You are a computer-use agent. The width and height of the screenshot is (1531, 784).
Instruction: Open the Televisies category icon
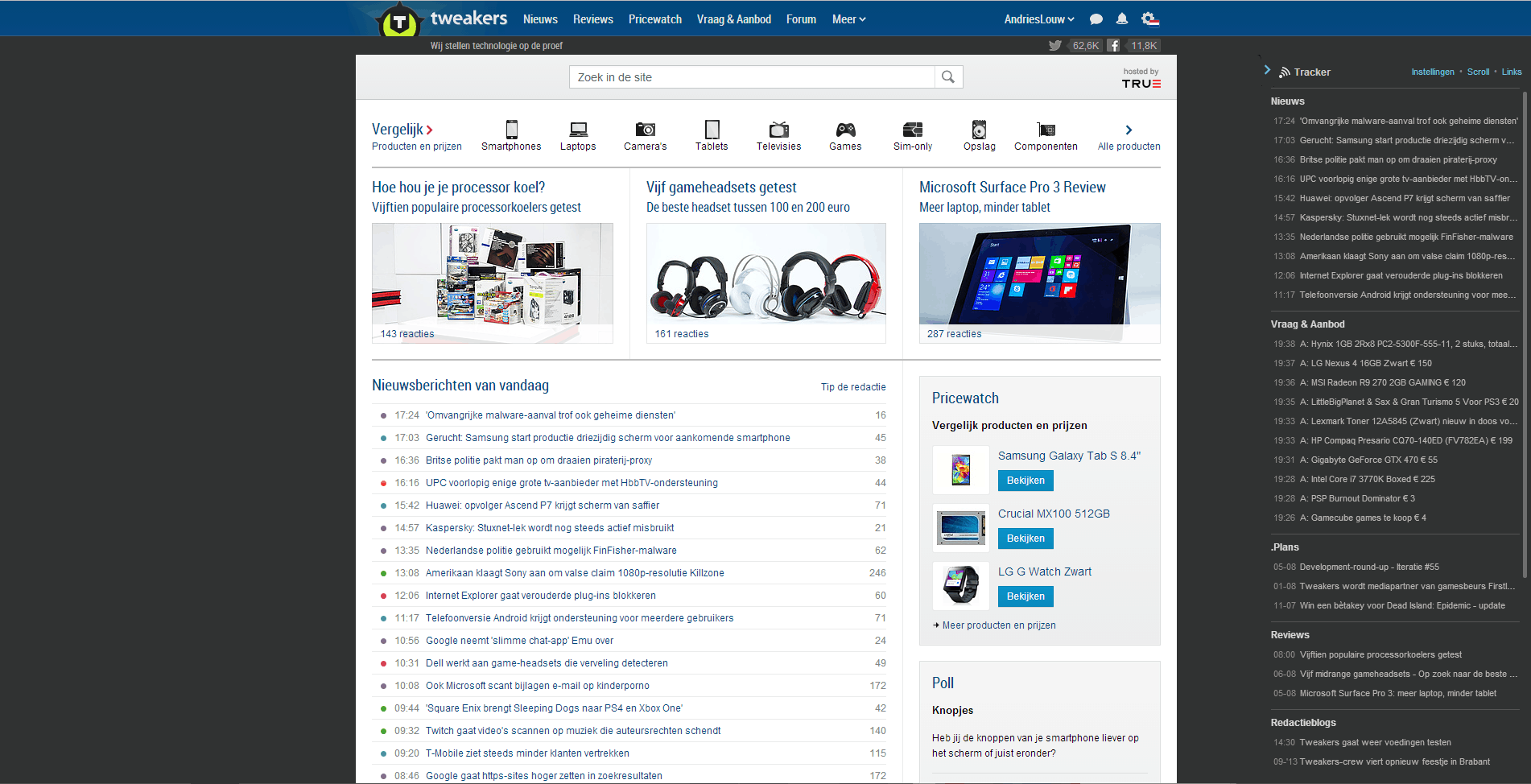click(779, 130)
